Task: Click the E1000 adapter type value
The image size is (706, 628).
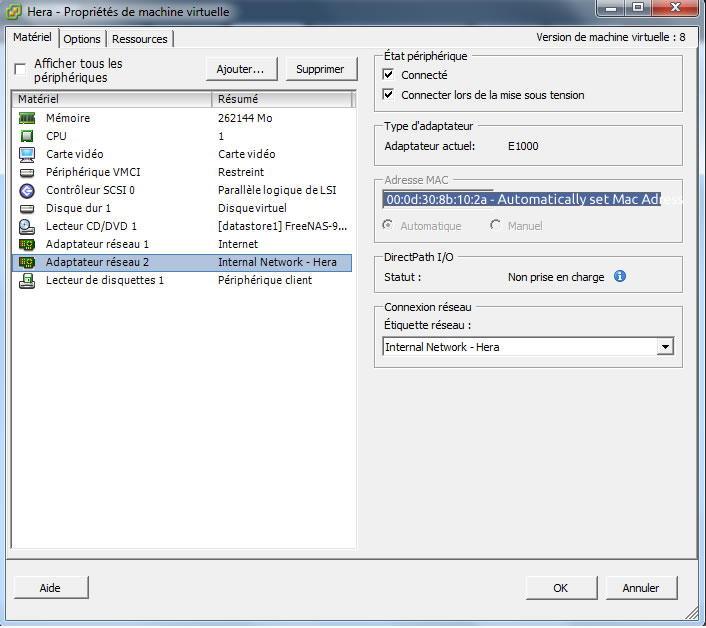Action: tap(523, 146)
